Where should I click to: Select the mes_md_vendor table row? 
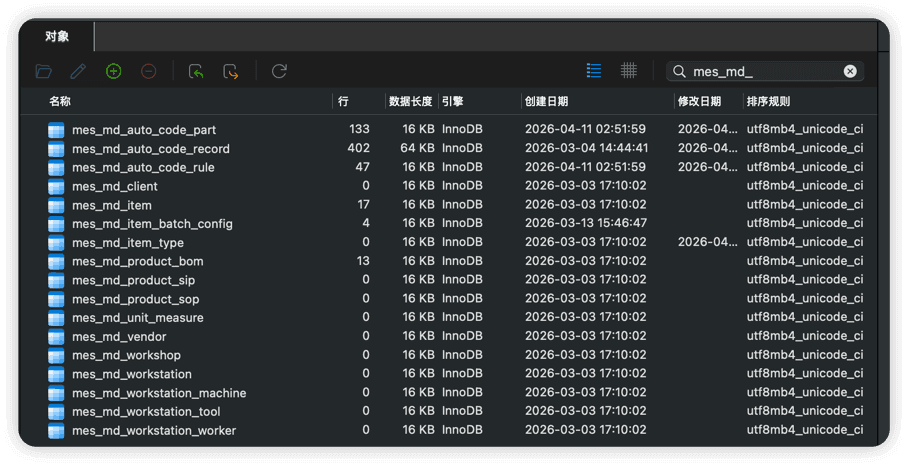point(119,337)
